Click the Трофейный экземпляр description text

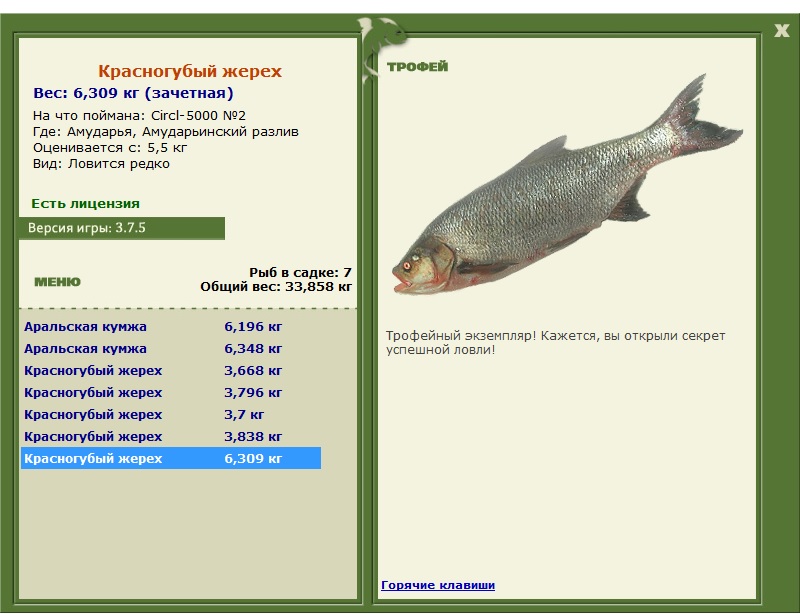(555, 342)
